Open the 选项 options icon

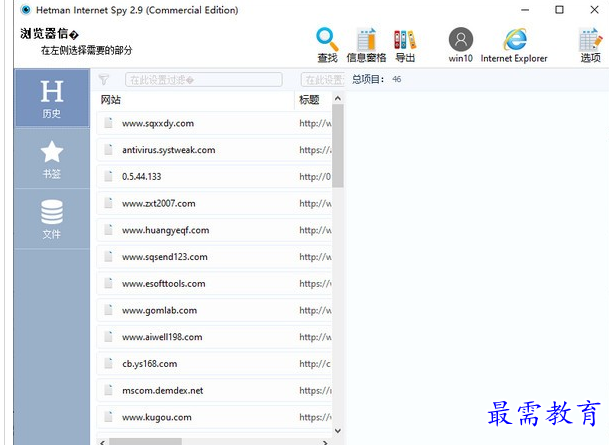590,45
